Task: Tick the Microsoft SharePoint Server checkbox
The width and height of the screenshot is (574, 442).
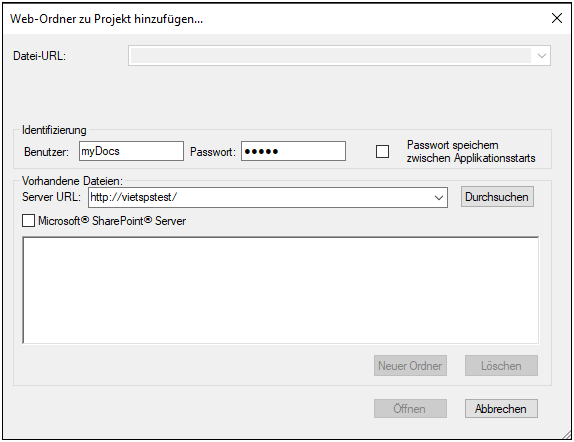Action: [x=29, y=221]
